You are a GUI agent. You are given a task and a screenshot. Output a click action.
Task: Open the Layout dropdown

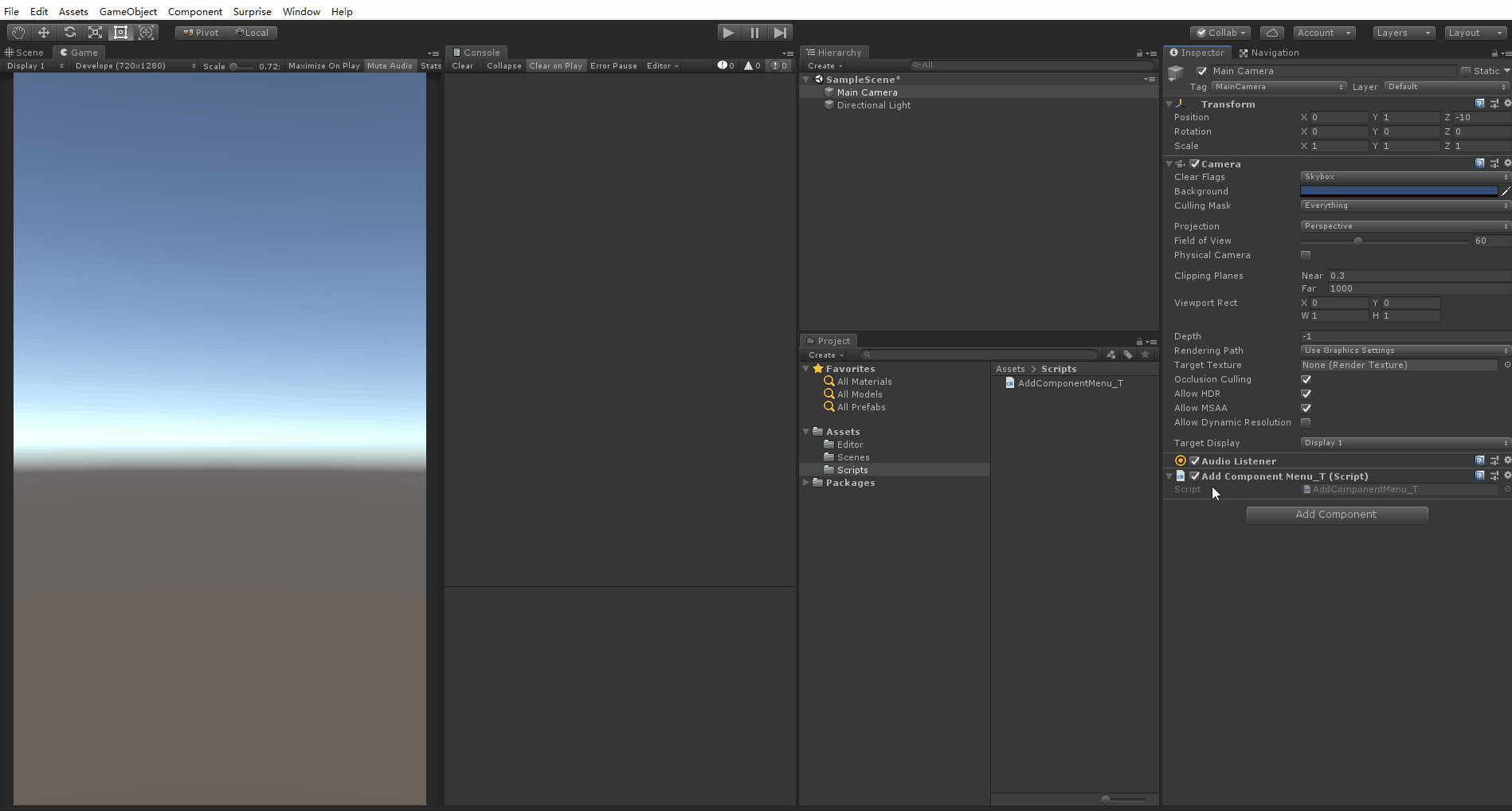point(1475,33)
